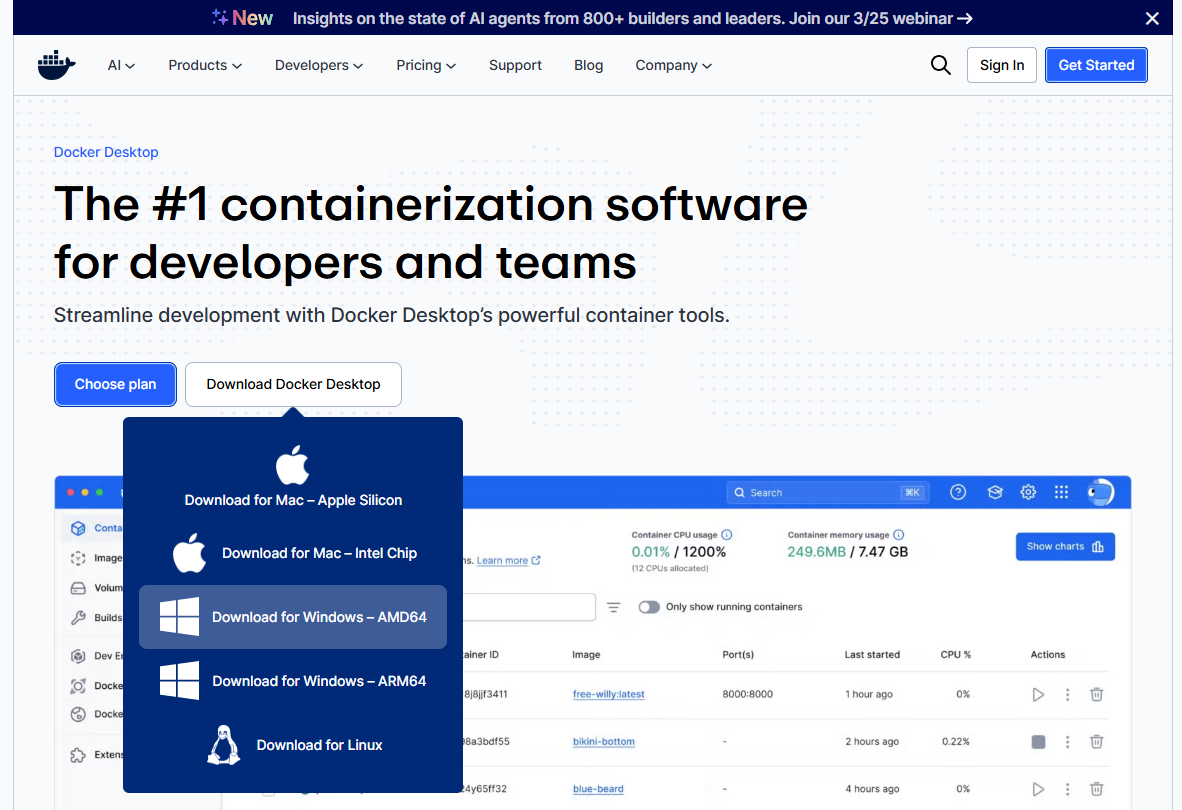The width and height of the screenshot is (1182, 810).
Task: Click the Sign In button
Action: pos(1001,65)
